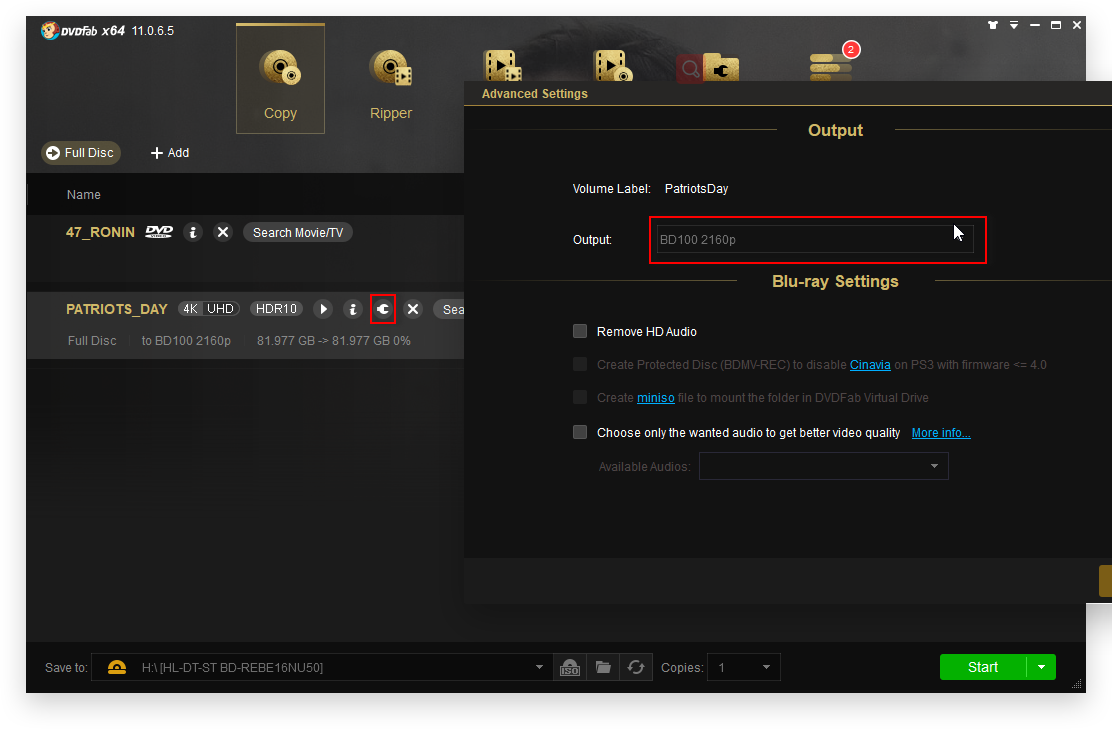
Task: Open the title bar menu arrow
Action: tap(1014, 25)
